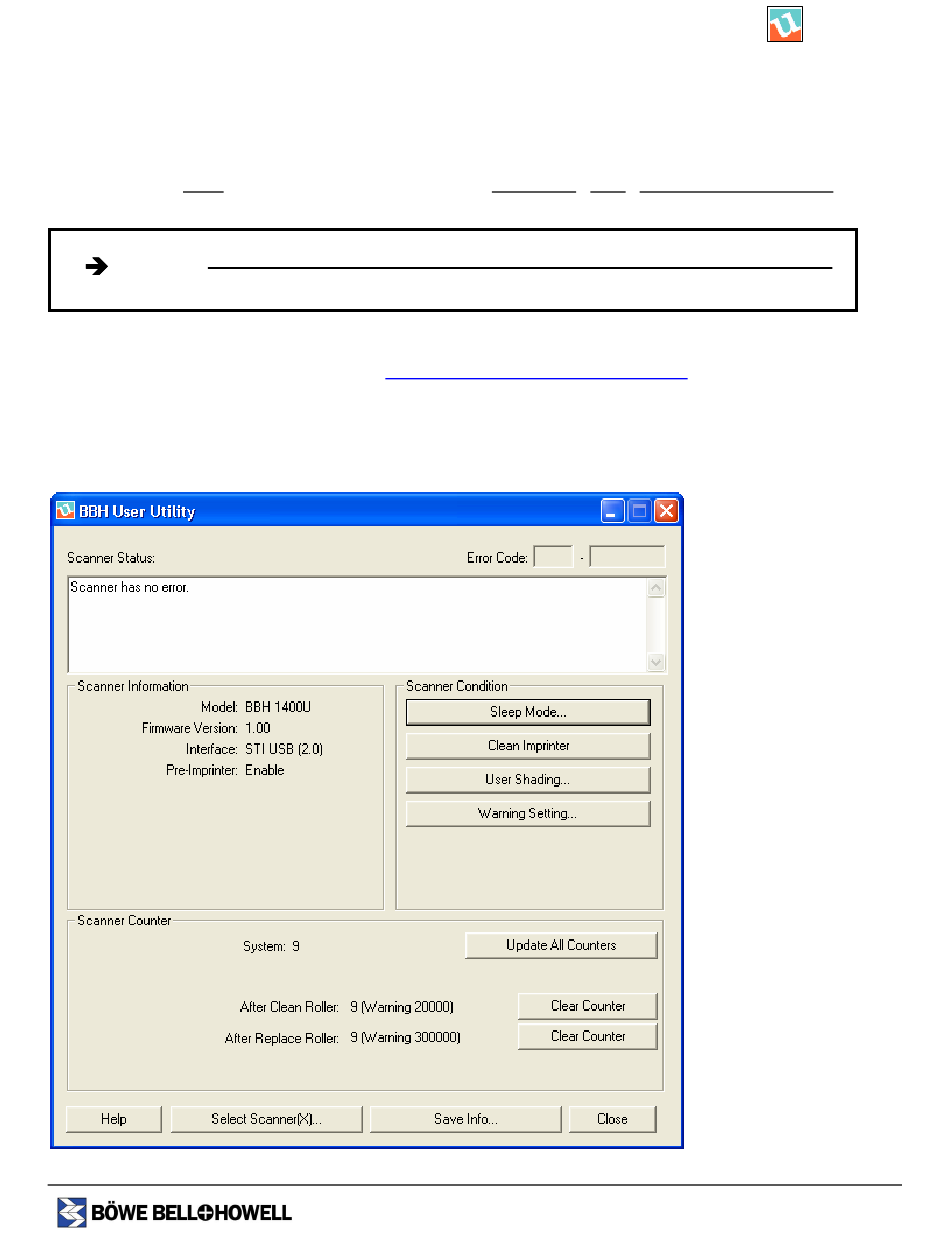Minimize the BBH User Utility window

(x=613, y=511)
